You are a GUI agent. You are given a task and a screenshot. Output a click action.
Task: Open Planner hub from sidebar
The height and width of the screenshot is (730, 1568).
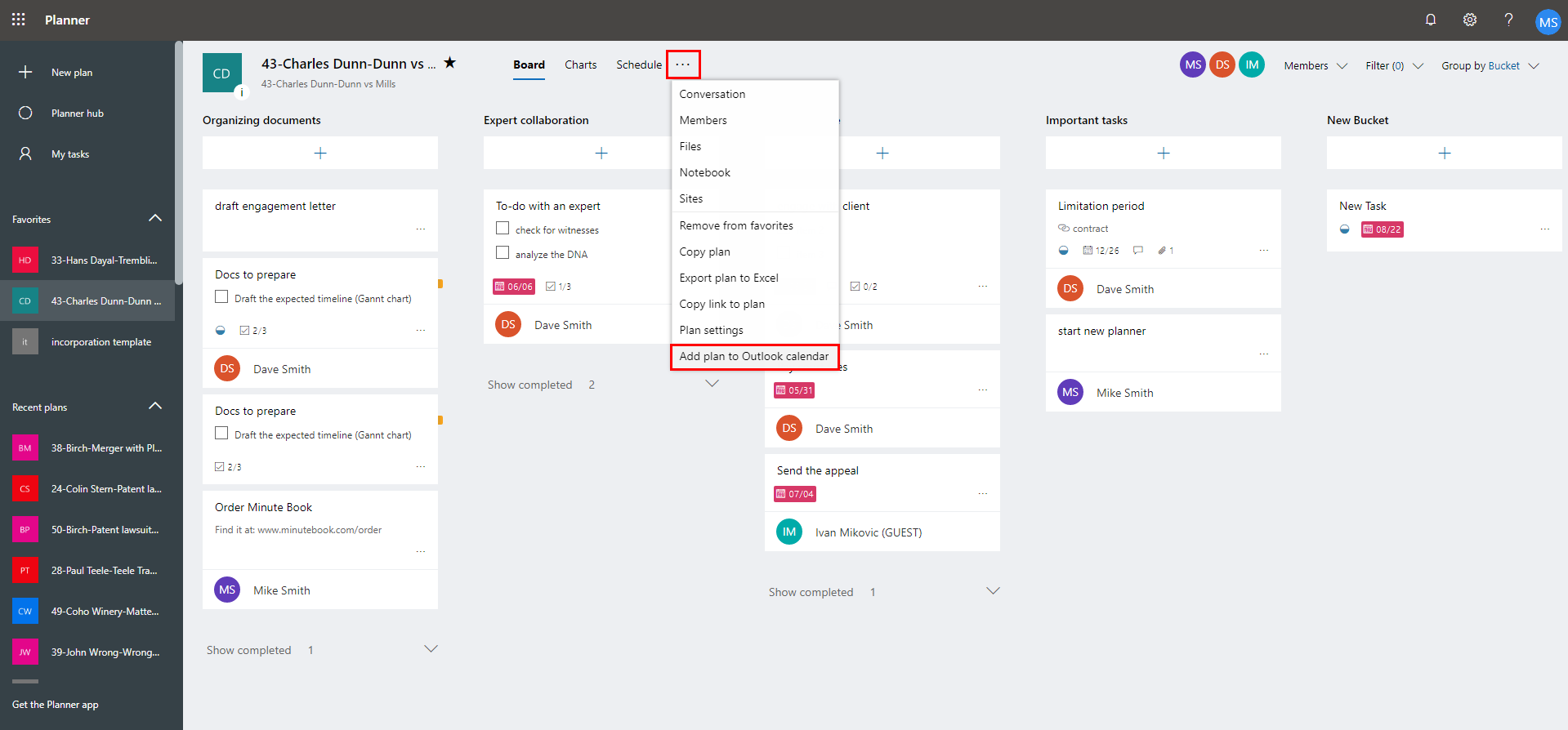point(77,114)
